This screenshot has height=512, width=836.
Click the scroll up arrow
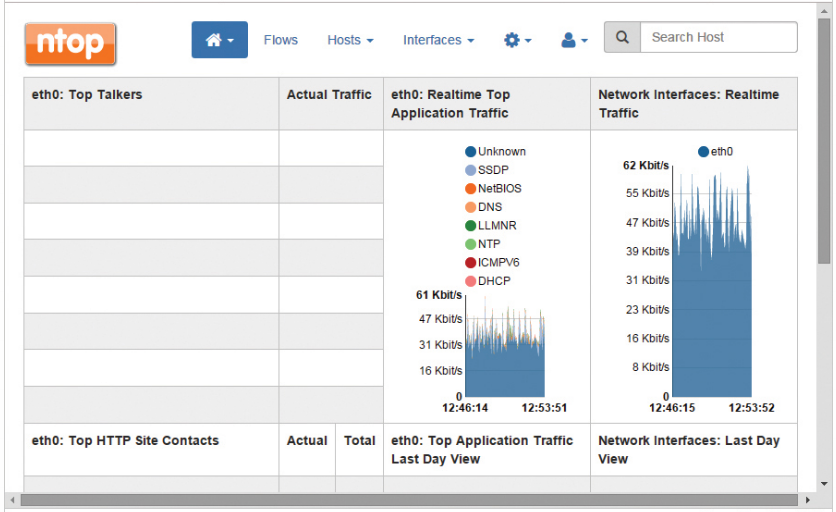coord(824,9)
